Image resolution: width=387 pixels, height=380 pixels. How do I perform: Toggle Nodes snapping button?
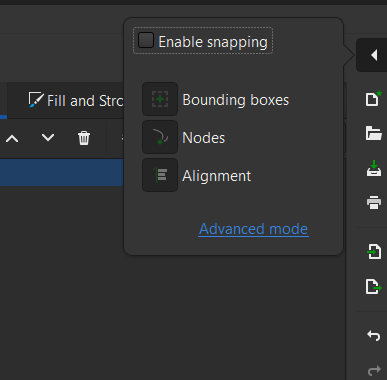[x=160, y=137]
